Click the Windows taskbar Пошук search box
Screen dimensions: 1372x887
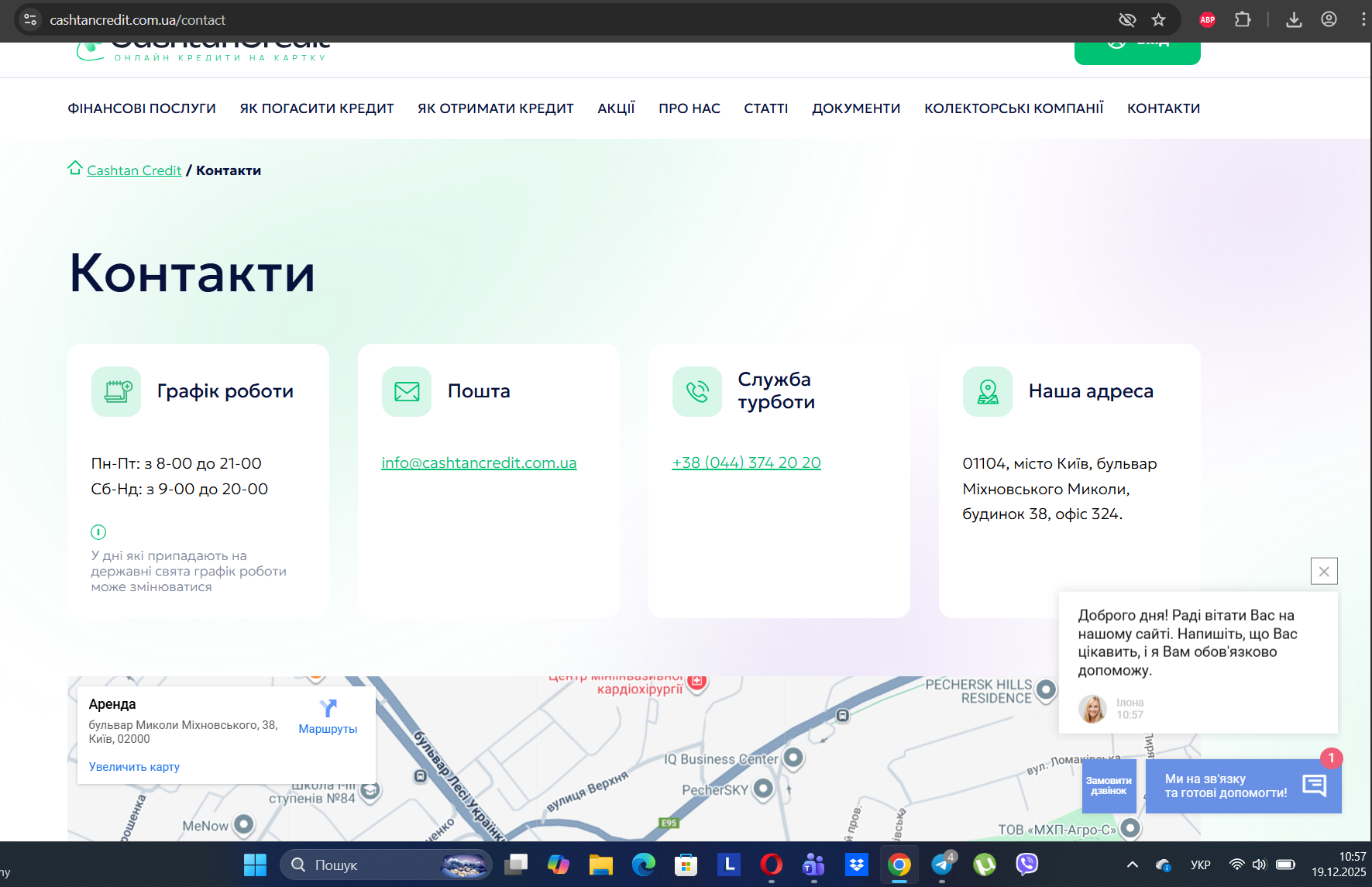click(x=386, y=865)
